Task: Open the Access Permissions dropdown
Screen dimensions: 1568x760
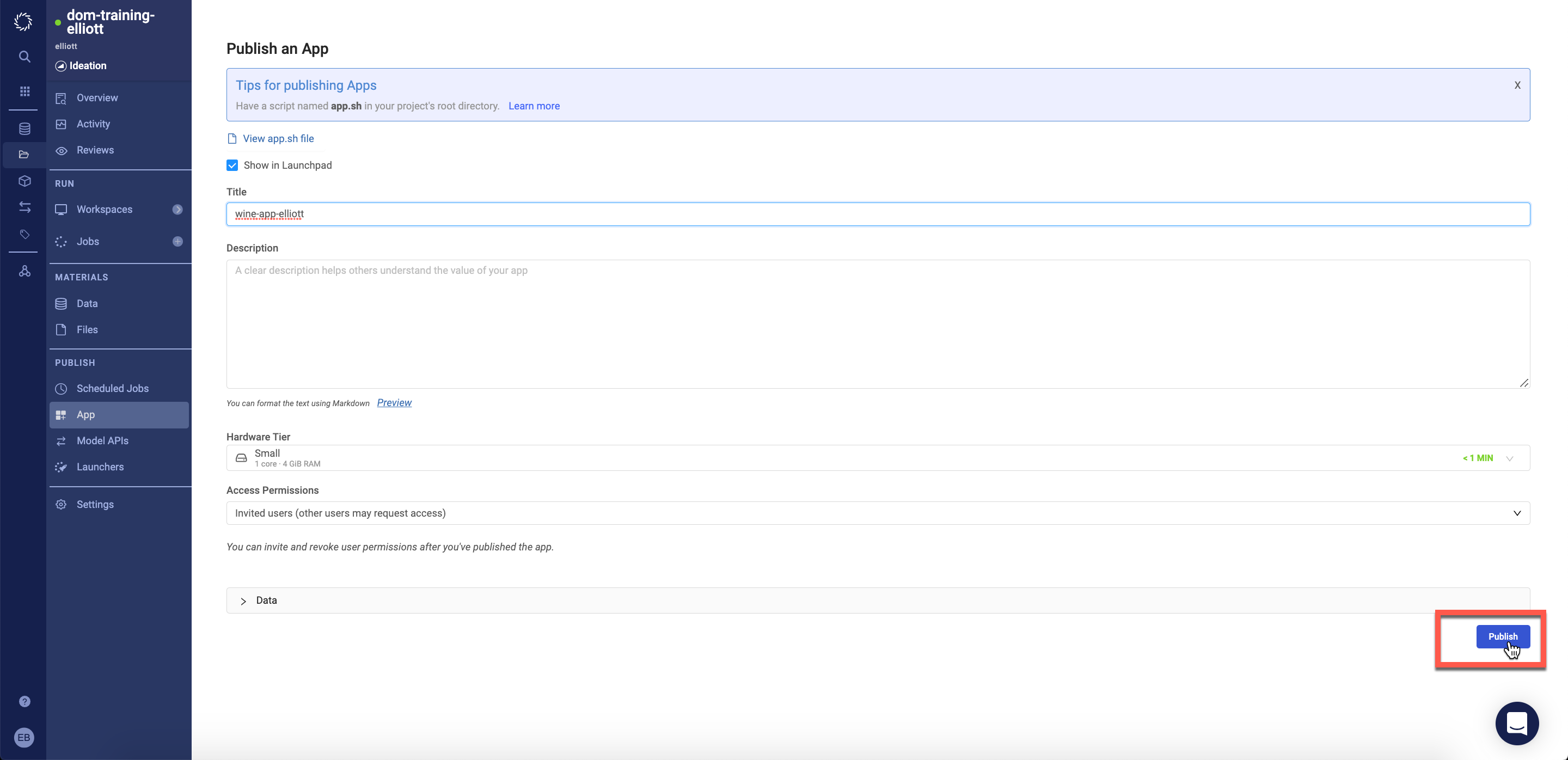Action: [x=877, y=513]
